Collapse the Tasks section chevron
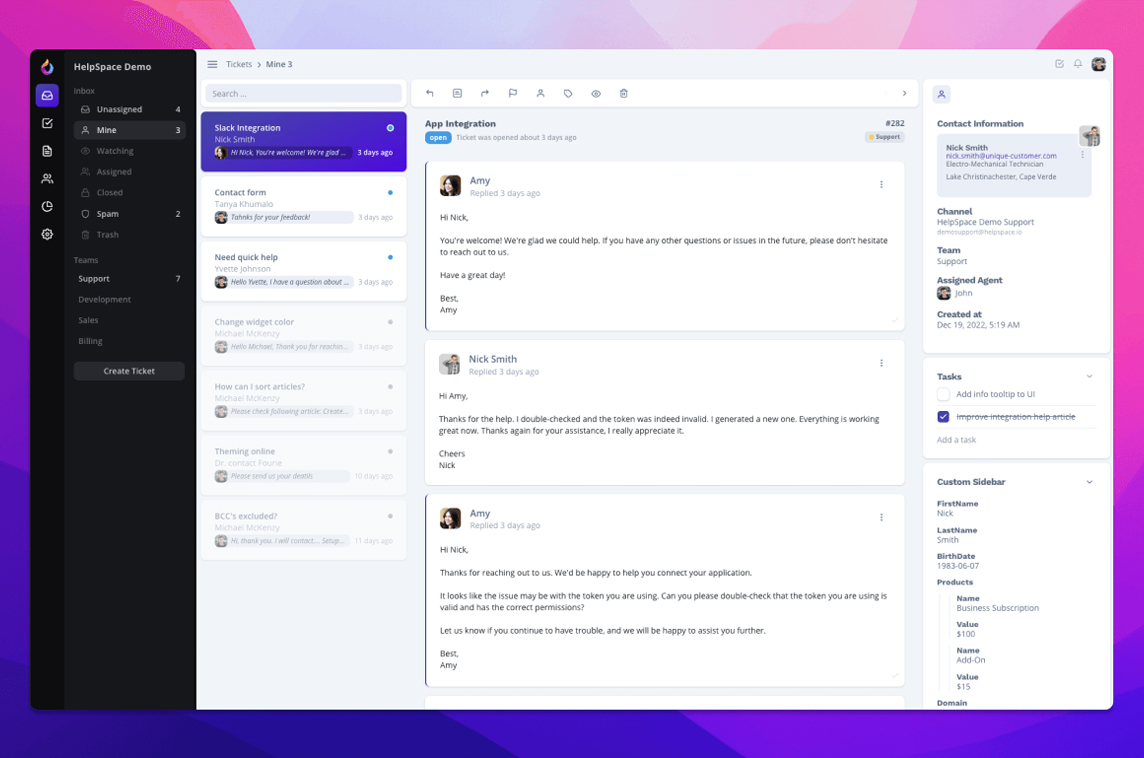 coord(1089,376)
